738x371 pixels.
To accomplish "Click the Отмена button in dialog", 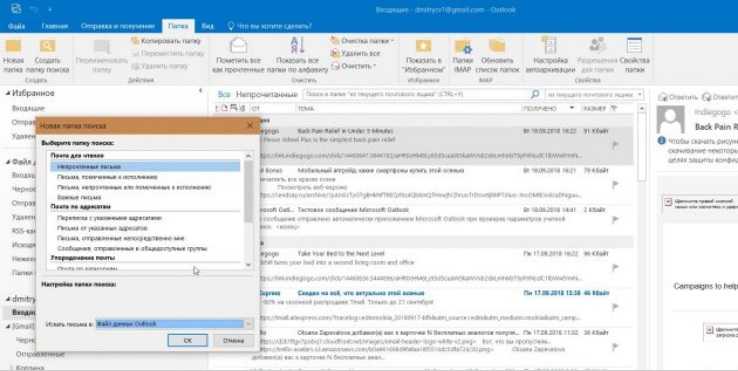I will pos(233,340).
